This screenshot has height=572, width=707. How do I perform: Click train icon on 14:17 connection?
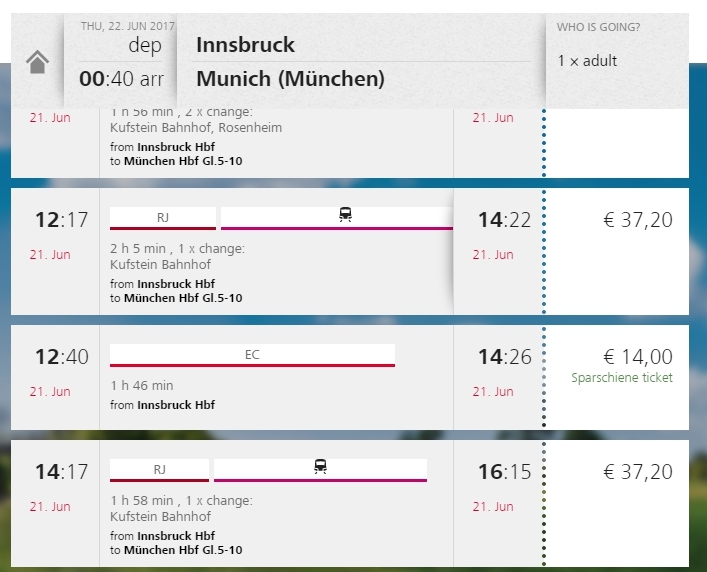[320, 467]
